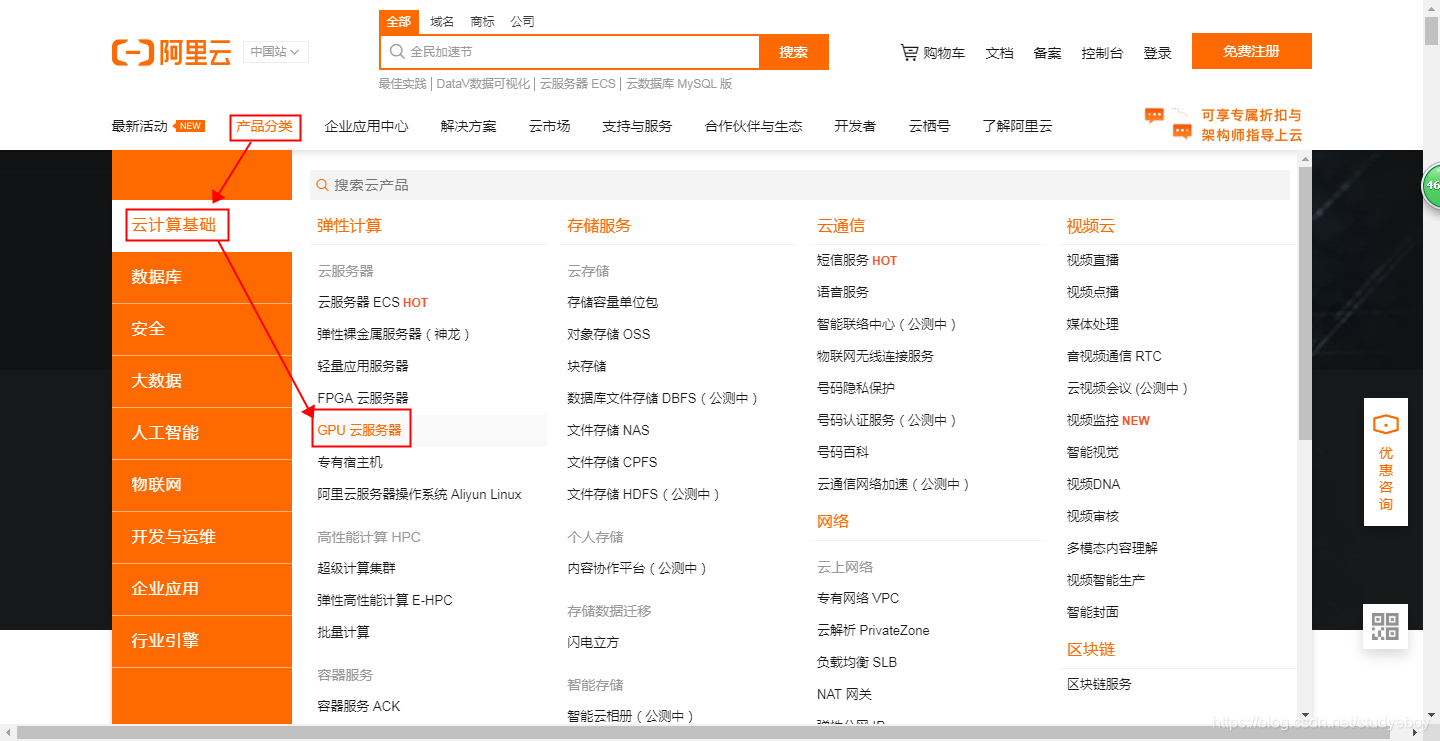The image size is (1440, 741).
Task: Click the 最佳实践 hot search link
Action: tap(402, 84)
